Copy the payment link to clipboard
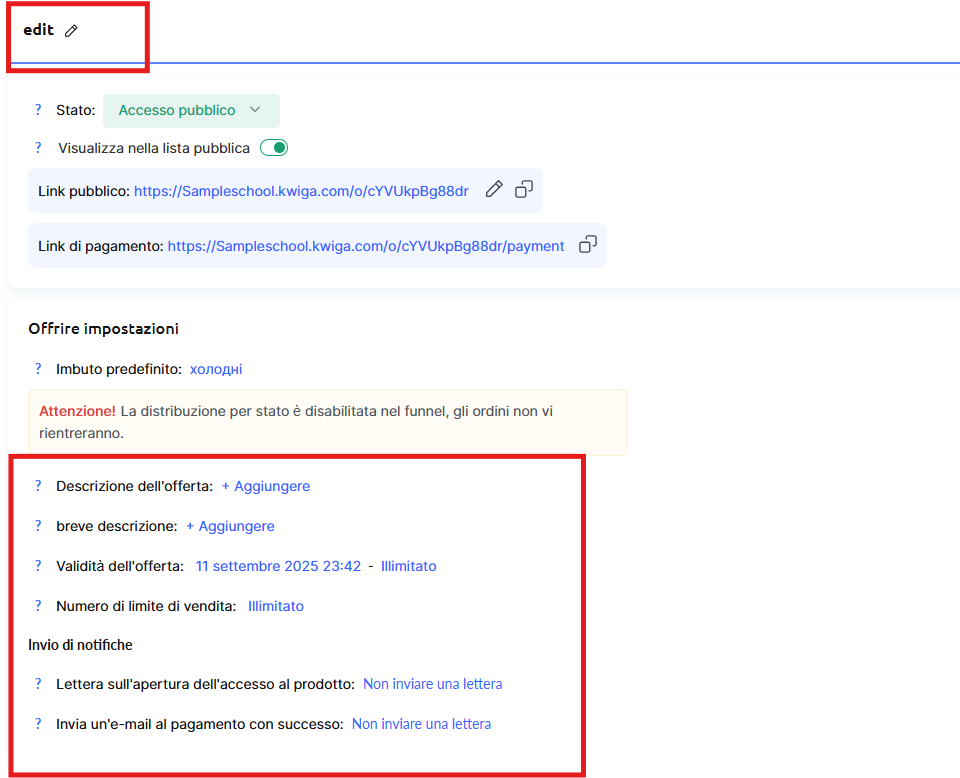 pyautogui.click(x=588, y=245)
